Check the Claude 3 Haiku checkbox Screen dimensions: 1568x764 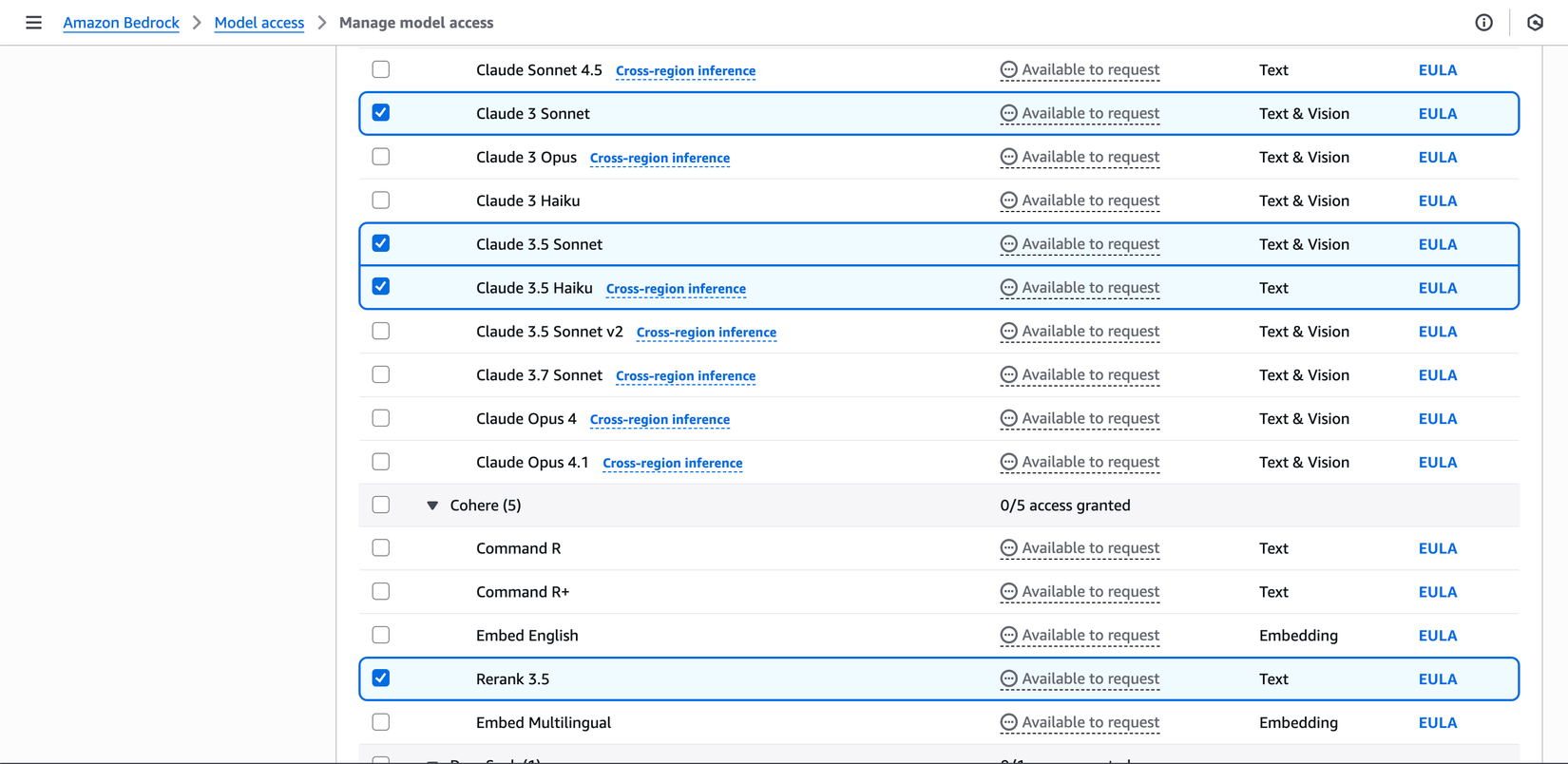coord(381,201)
